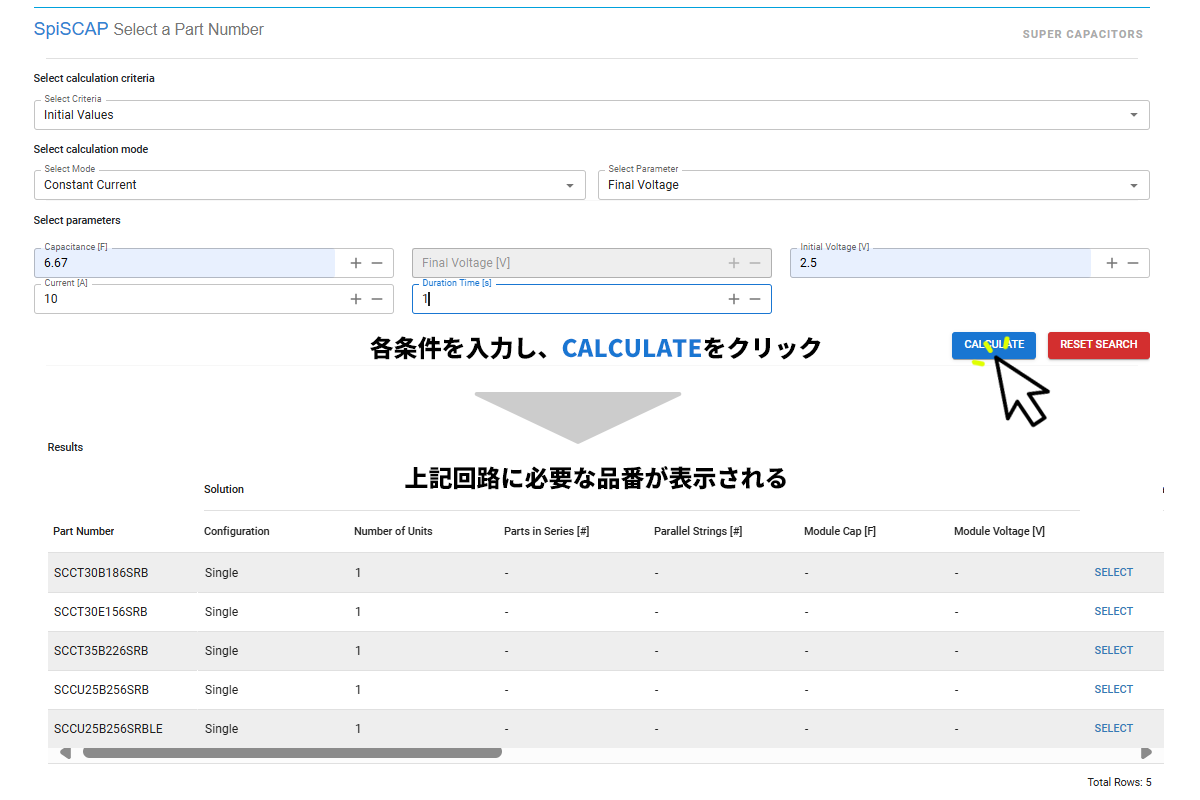This screenshot has width=1200, height=800.
Task: Click the Results section label
Action: (x=65, y=447)
